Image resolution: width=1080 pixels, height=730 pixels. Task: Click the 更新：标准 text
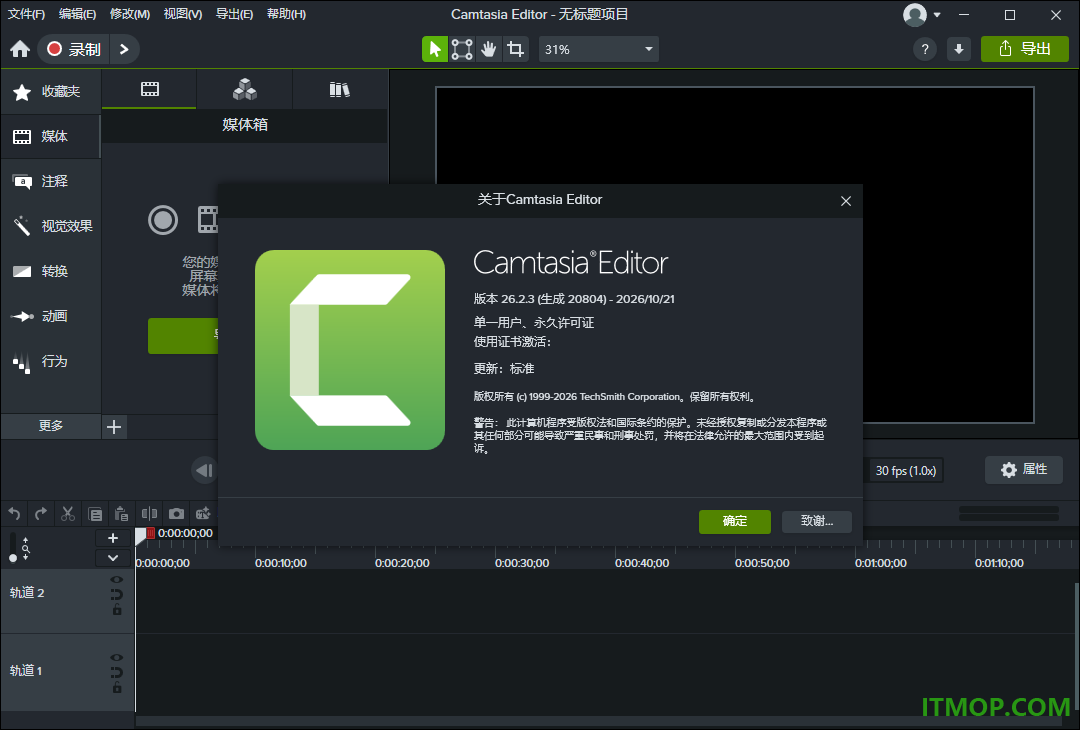point(504,368)
